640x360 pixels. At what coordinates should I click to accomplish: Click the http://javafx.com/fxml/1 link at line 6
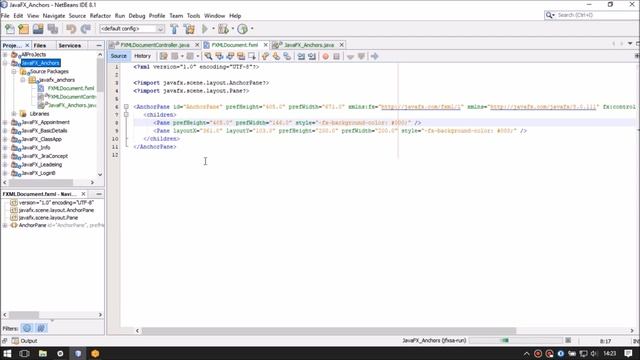[420, 107]
